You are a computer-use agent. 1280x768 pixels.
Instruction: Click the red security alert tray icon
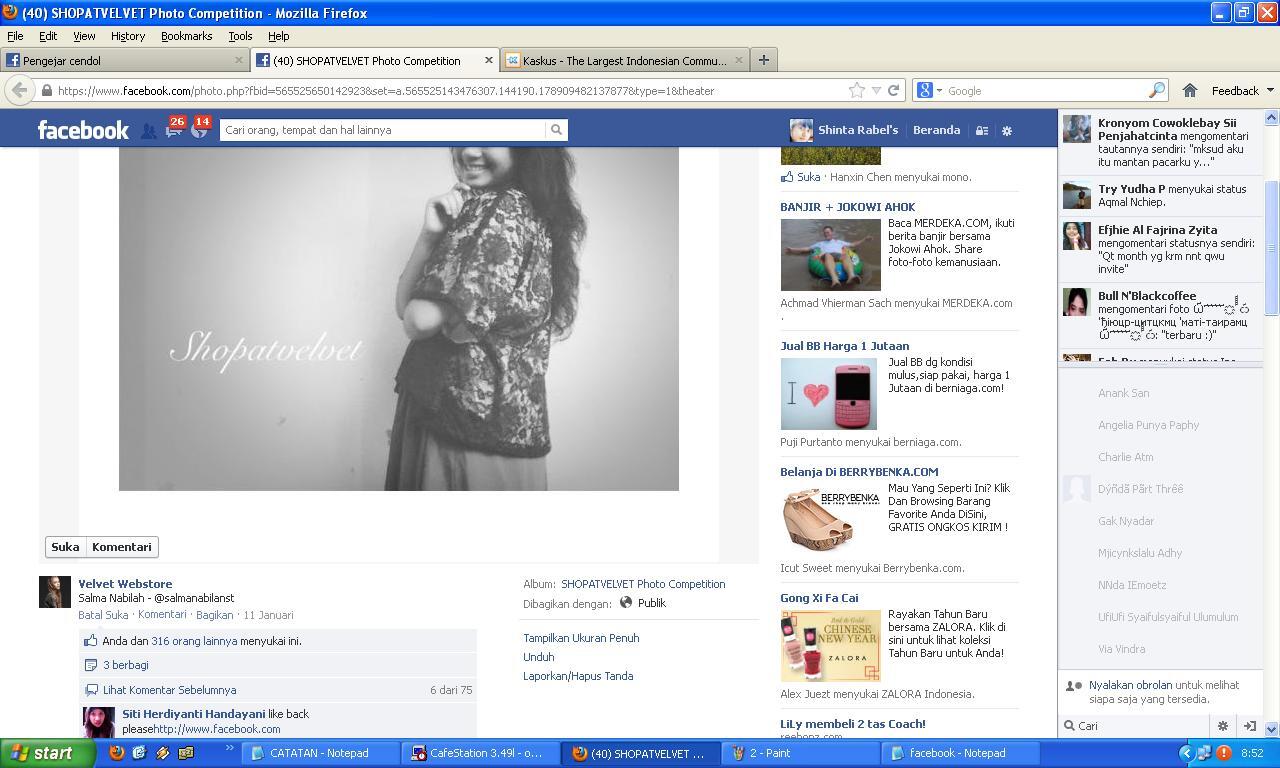click(1223, 753)
